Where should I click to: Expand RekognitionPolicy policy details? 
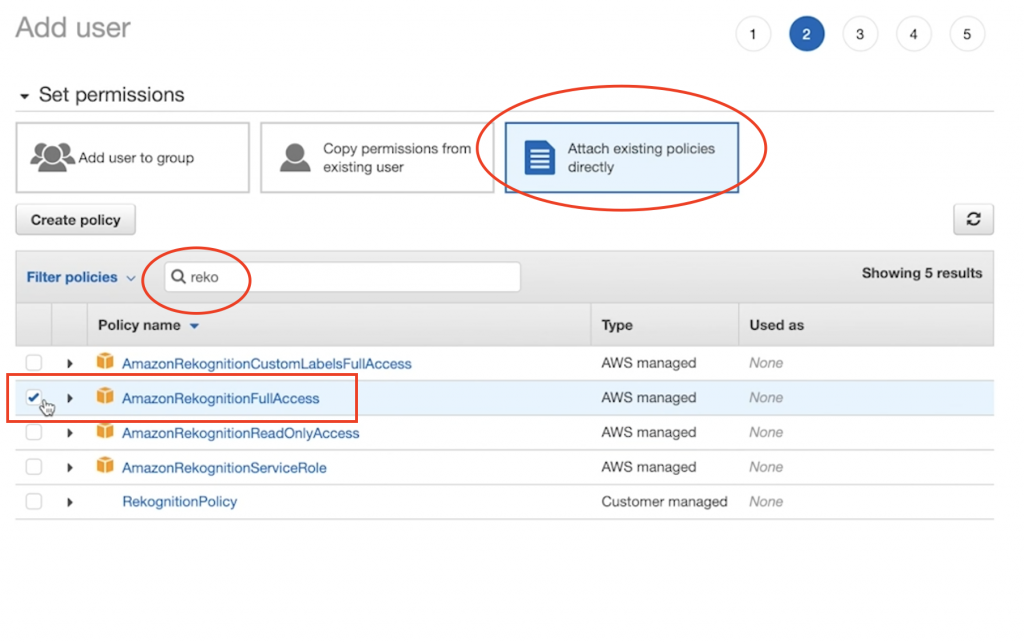(x=70, y=502)
